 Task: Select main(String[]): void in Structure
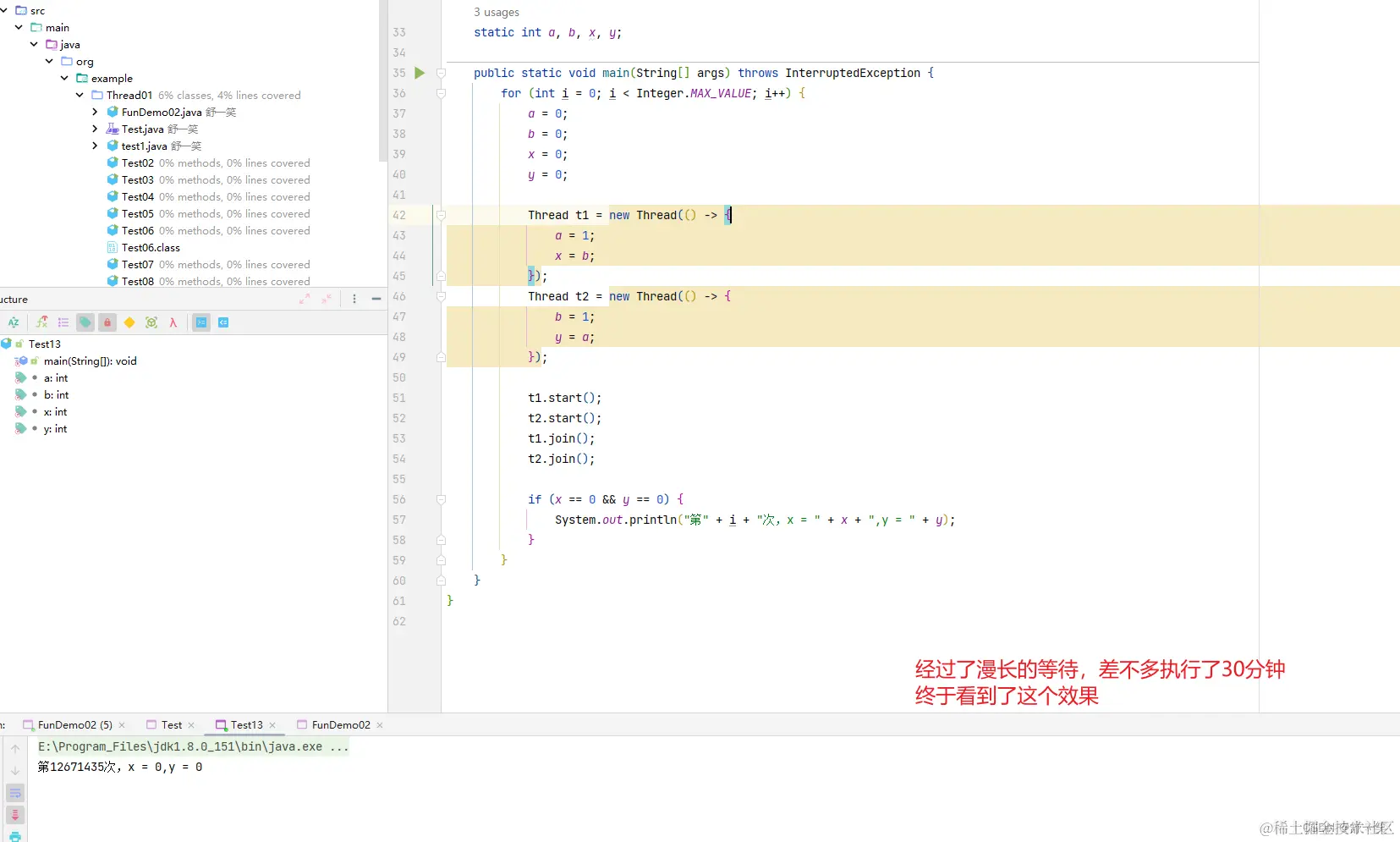coord(90,360)
